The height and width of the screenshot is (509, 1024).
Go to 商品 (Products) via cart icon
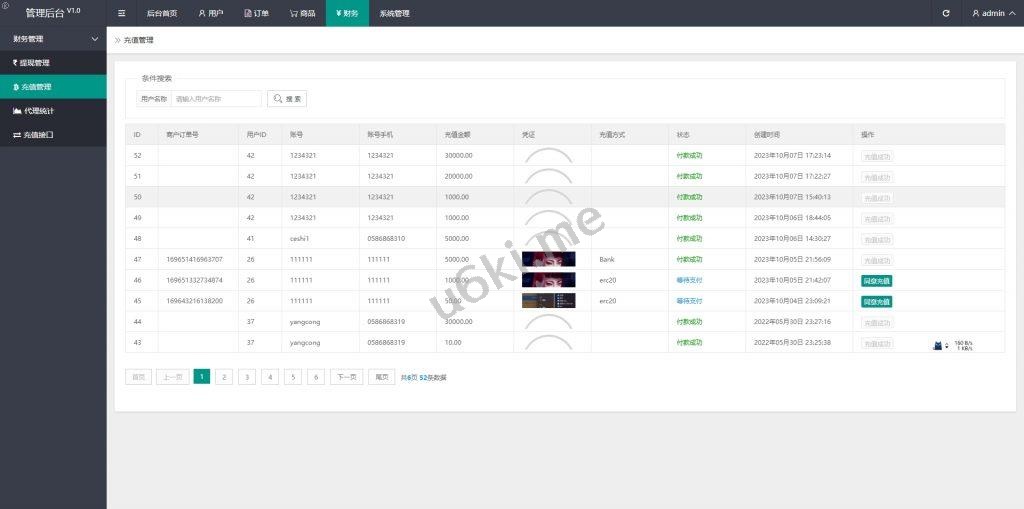[x=302, y=13]
